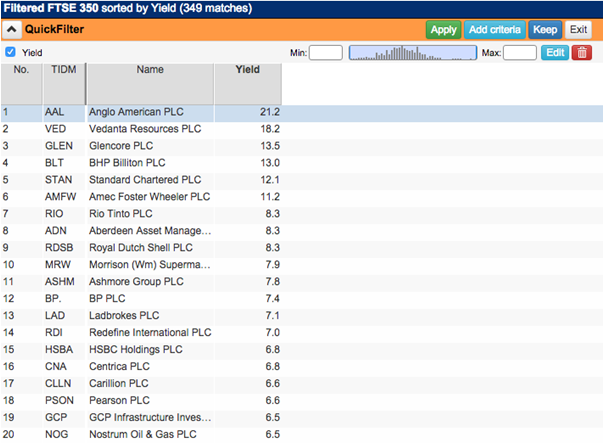
Task: Select BHP Billiton PLC
Action: point(127,163)
